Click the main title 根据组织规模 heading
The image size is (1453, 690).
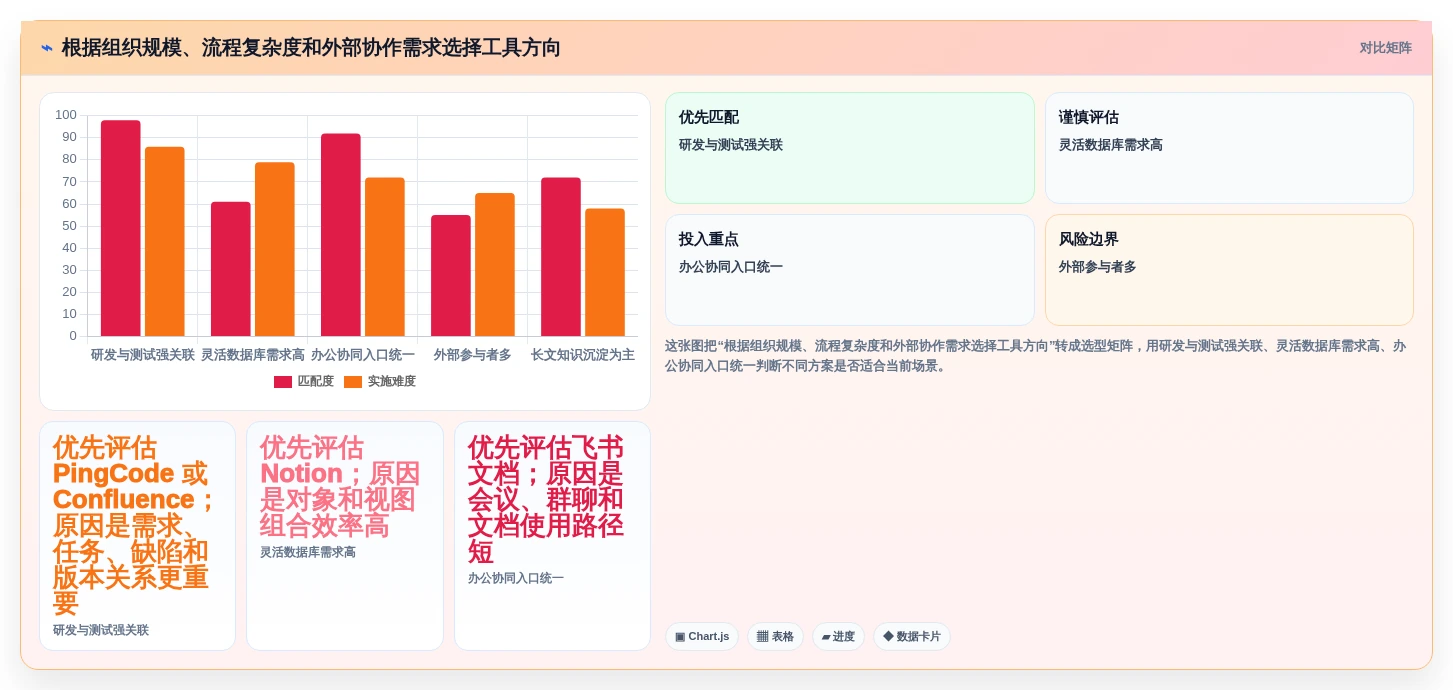[x=311, y=48]
